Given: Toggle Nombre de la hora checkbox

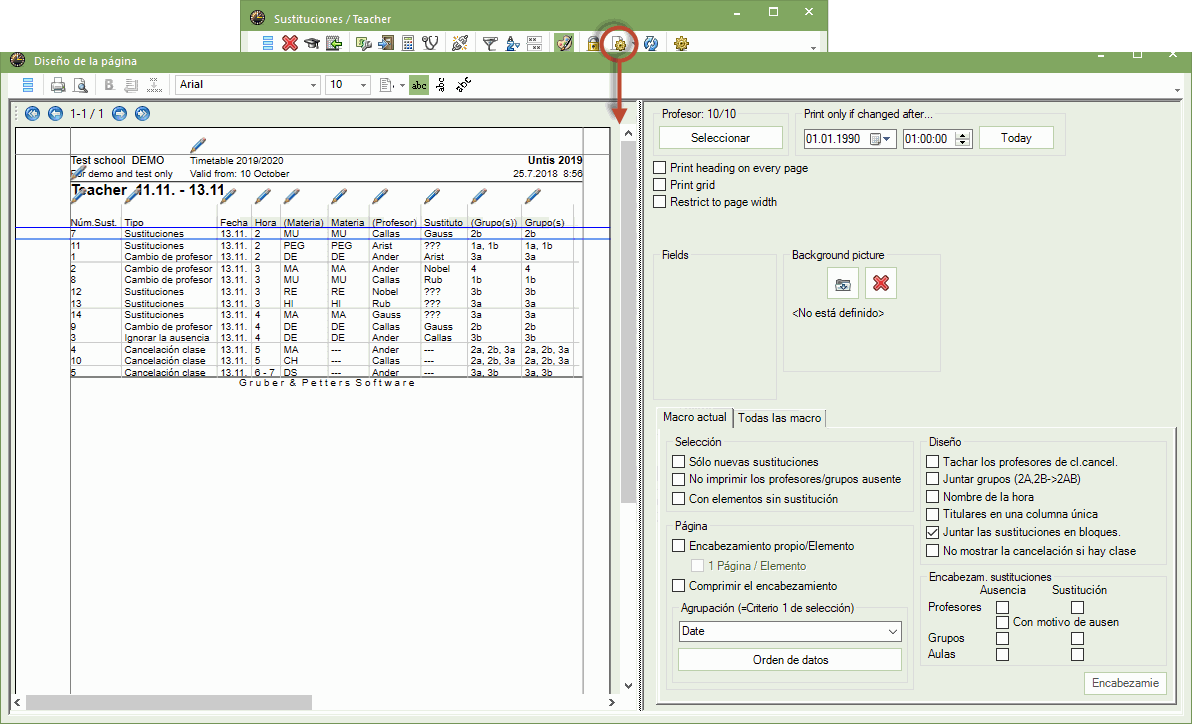Looking at the screenshot, I should pos(933,497).
